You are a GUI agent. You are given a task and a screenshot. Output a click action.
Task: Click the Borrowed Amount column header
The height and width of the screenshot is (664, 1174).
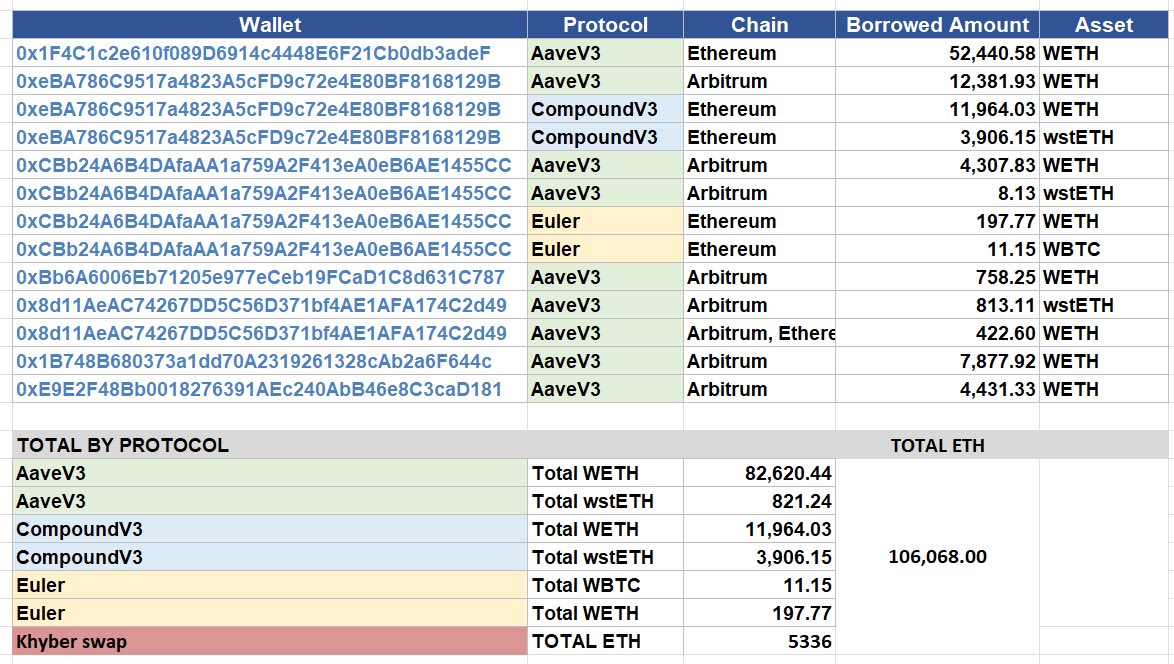(937, 25)
